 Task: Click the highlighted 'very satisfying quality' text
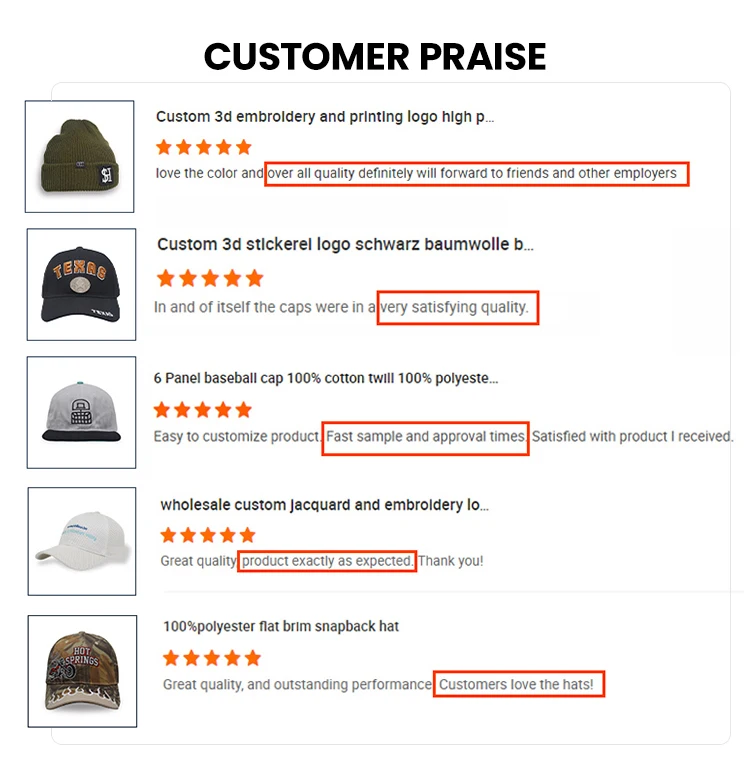point(457,308)
